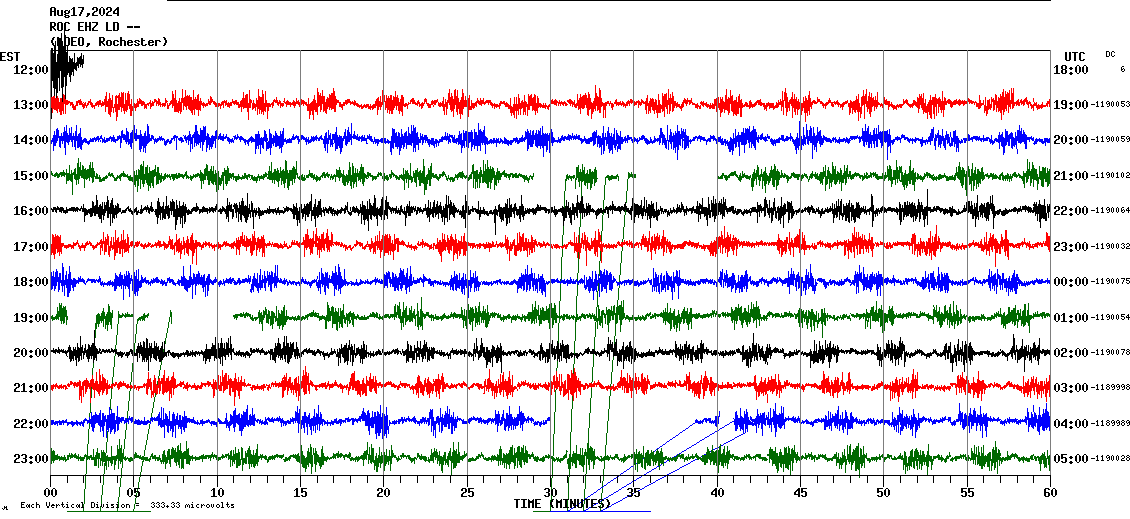This screenshot has height=519, width=1130.
Task: Click the 15:00 EST row label
Action: [x=31, y=176]
